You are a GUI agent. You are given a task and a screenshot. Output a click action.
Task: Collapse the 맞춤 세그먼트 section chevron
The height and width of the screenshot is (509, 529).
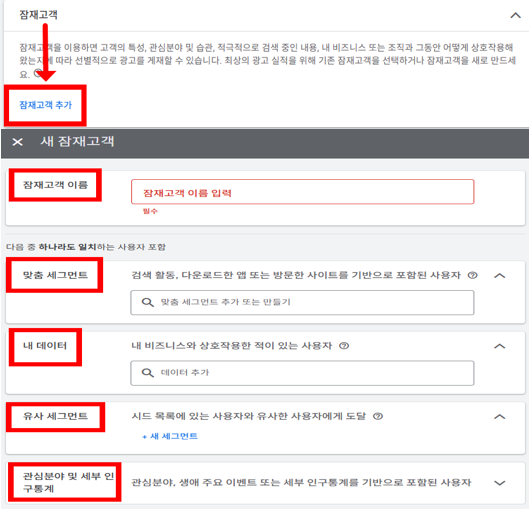pos(500,276)
